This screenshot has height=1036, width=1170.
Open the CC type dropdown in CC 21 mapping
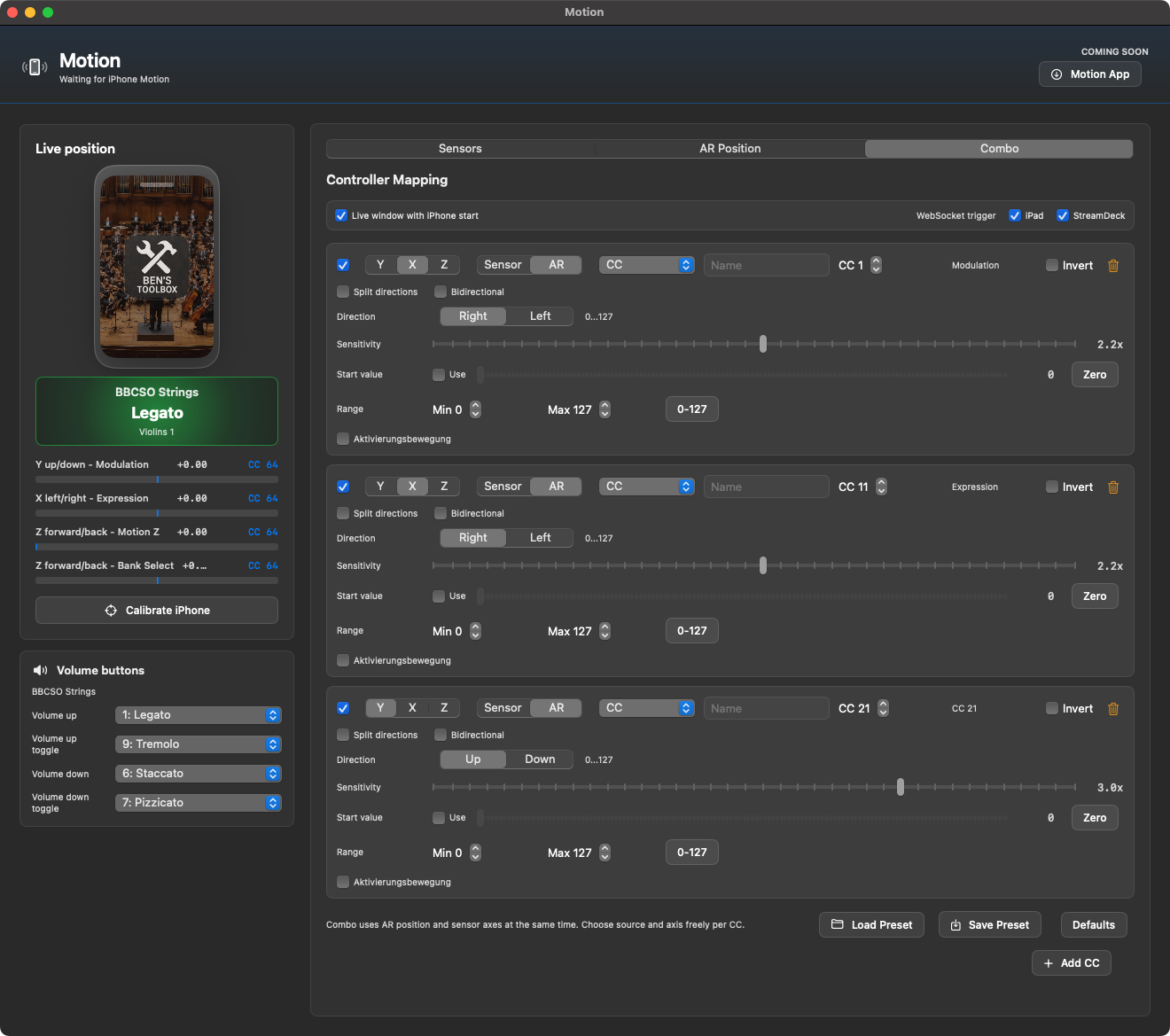point(646,708)
